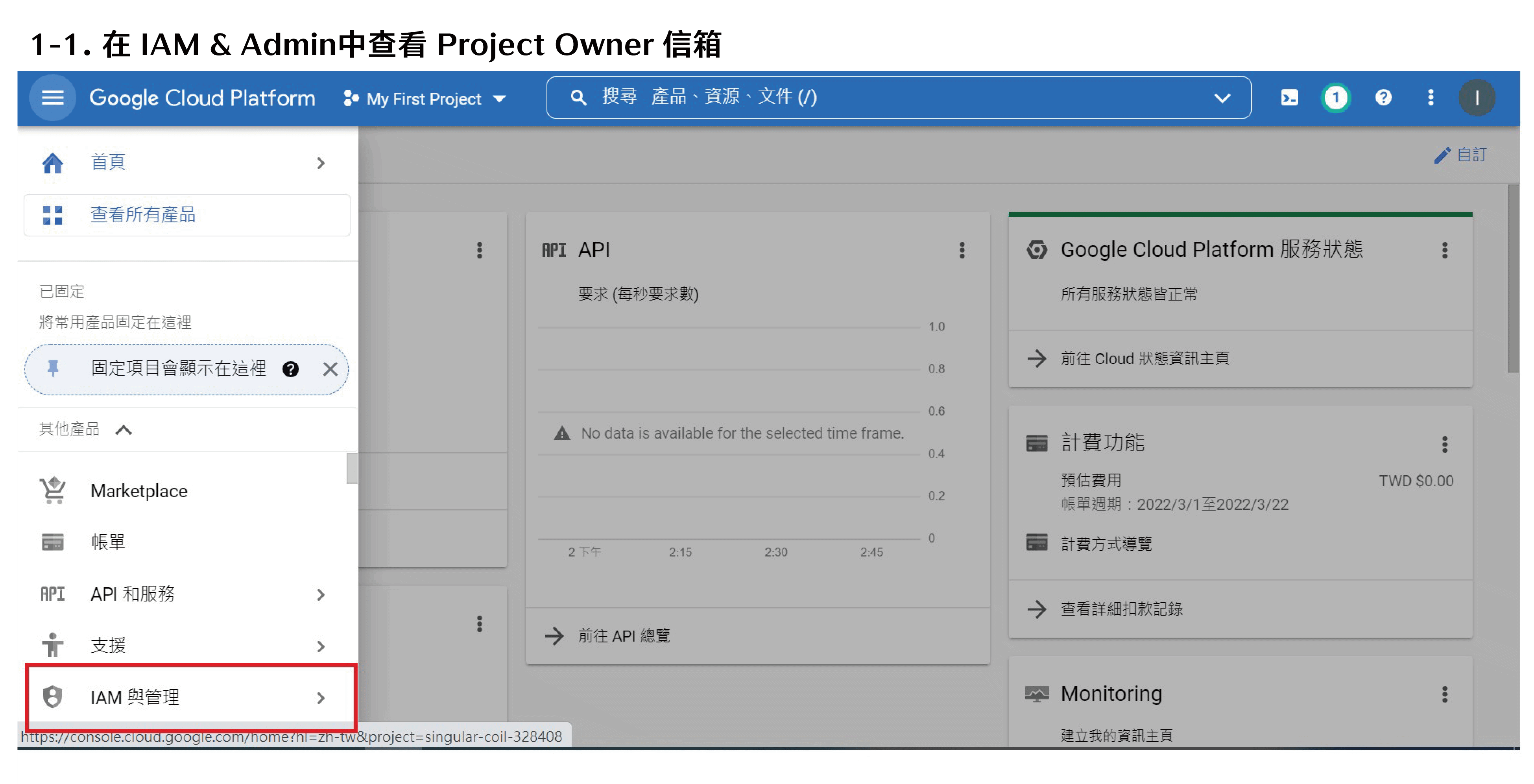Click the main page vertical scrollbar
Viewport: 1534px width, 784px height.
[1513, 279]
